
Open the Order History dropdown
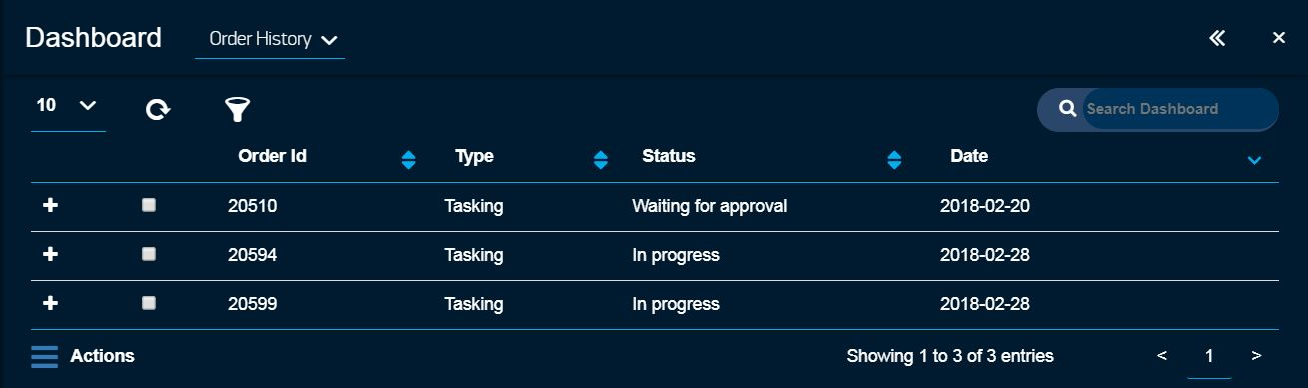tap(270, 40)
